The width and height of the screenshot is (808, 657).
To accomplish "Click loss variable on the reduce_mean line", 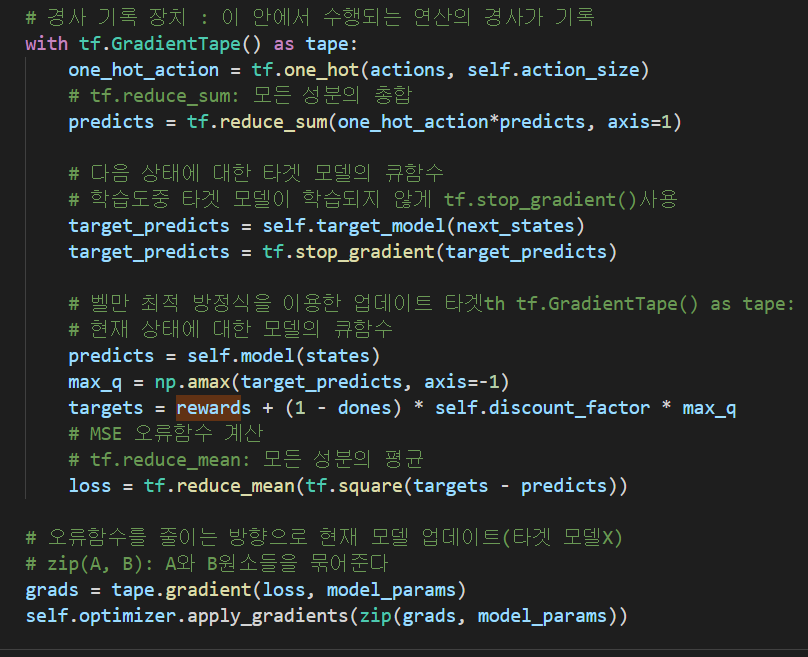I will click(x=90, y=486).
